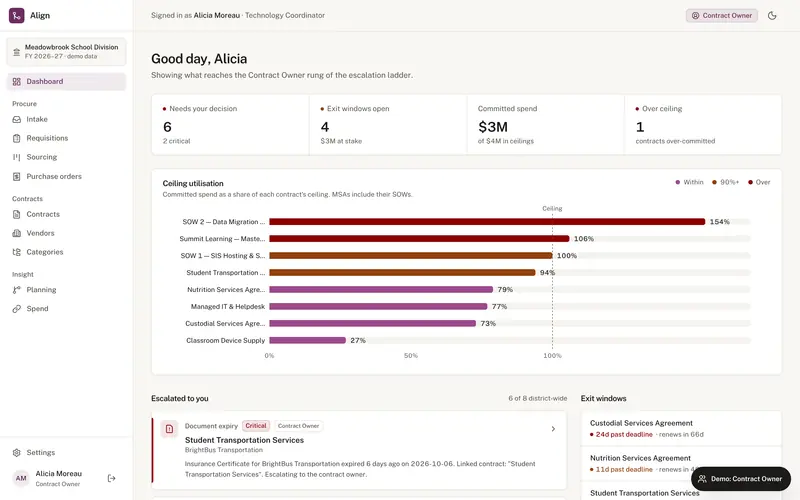The height and width of the screenshot is (500, 800).
Task: Click the Align logo icon
Action: [x=16, y=15]
